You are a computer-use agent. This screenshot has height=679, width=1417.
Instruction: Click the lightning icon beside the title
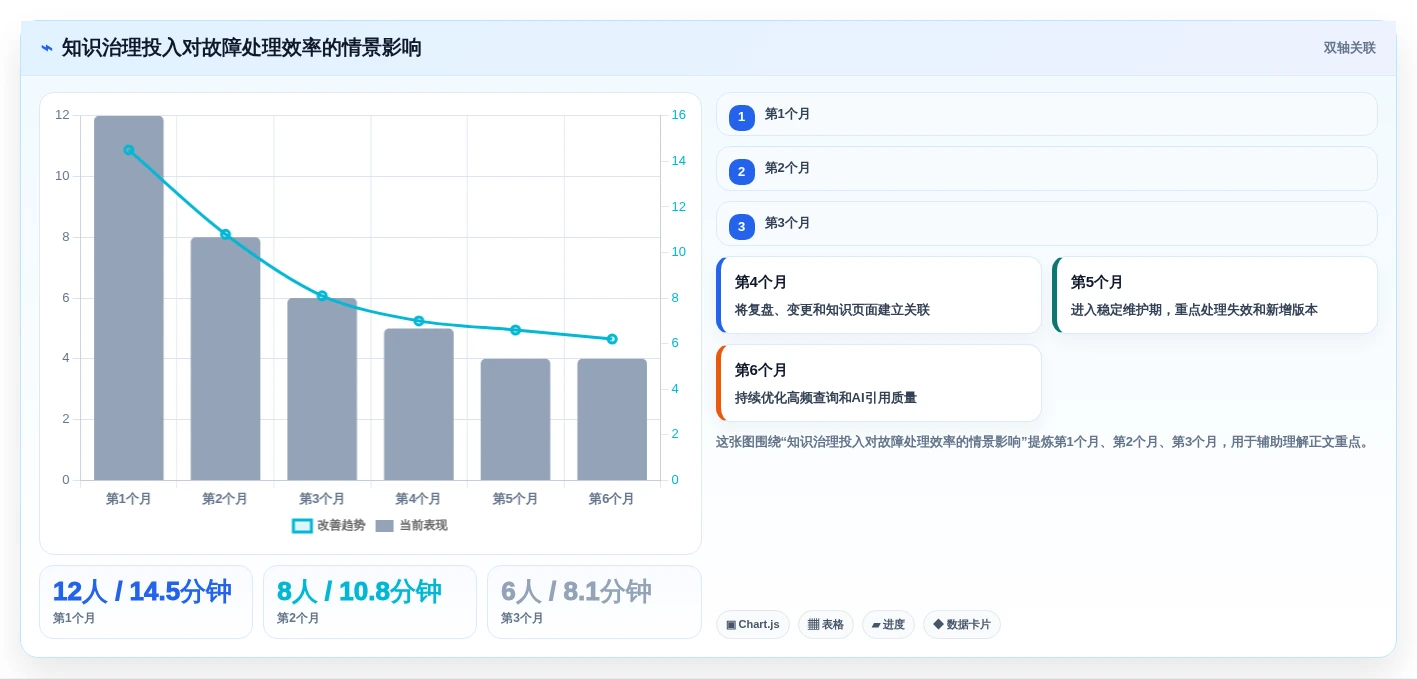click(x=47, y=48)
